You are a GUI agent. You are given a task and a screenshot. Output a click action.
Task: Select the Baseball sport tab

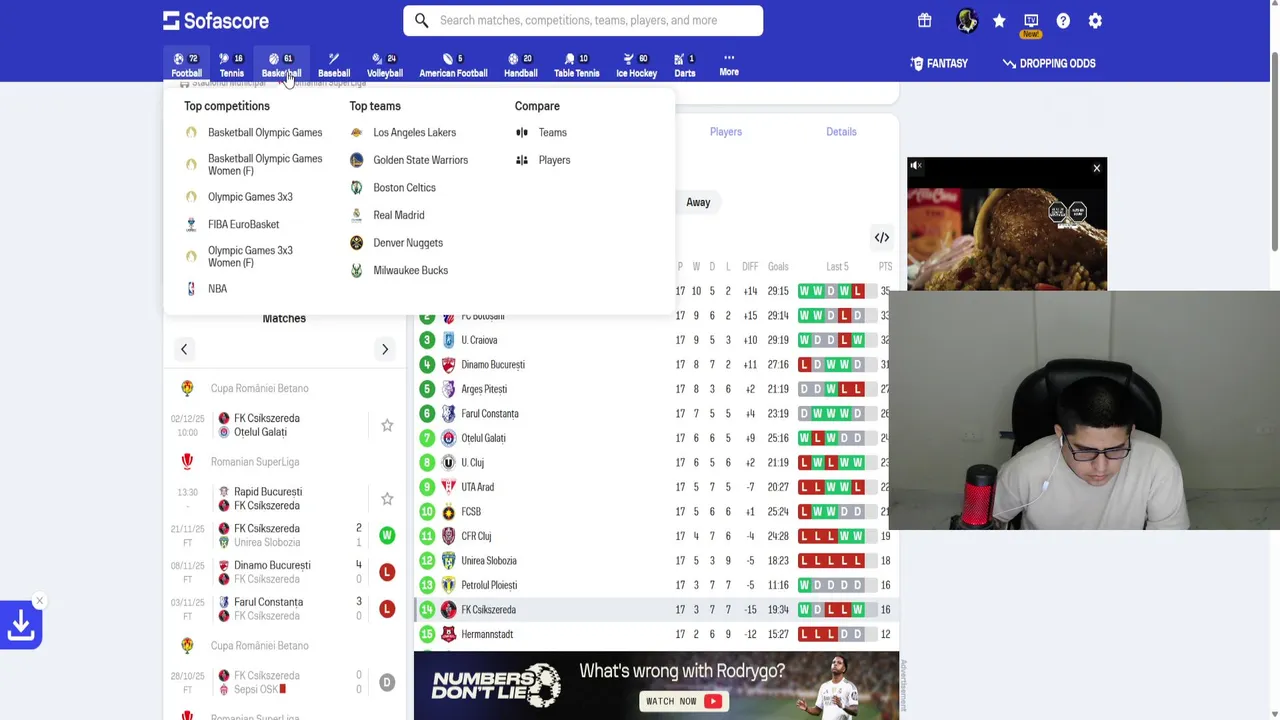click(334, 65)
